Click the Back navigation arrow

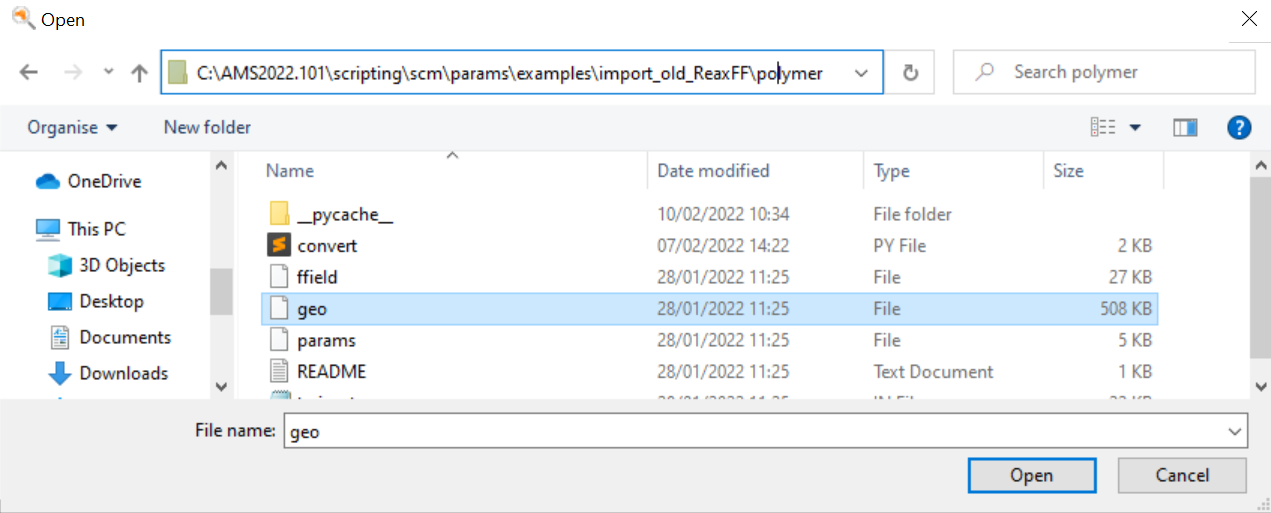[x=29, y=73]
